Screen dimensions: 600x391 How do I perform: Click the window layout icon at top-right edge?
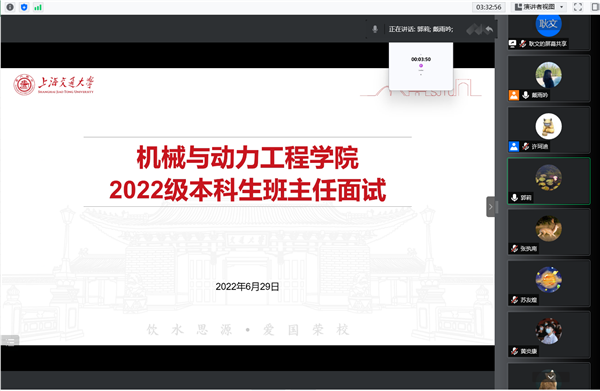pos(595,7)
